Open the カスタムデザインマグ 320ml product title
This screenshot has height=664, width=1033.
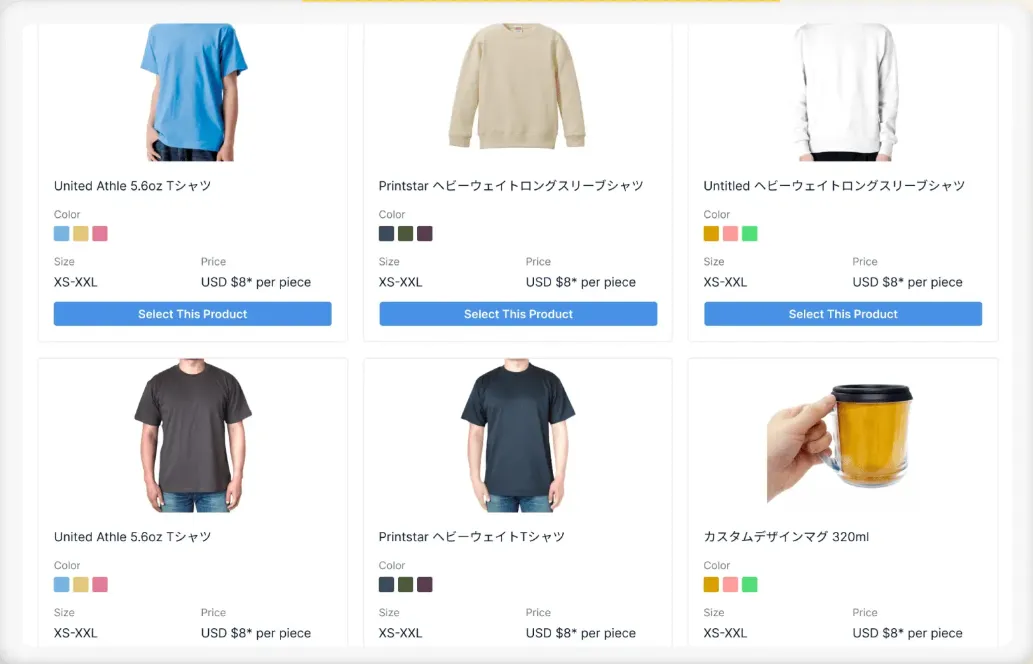click(x=786, y=537)
